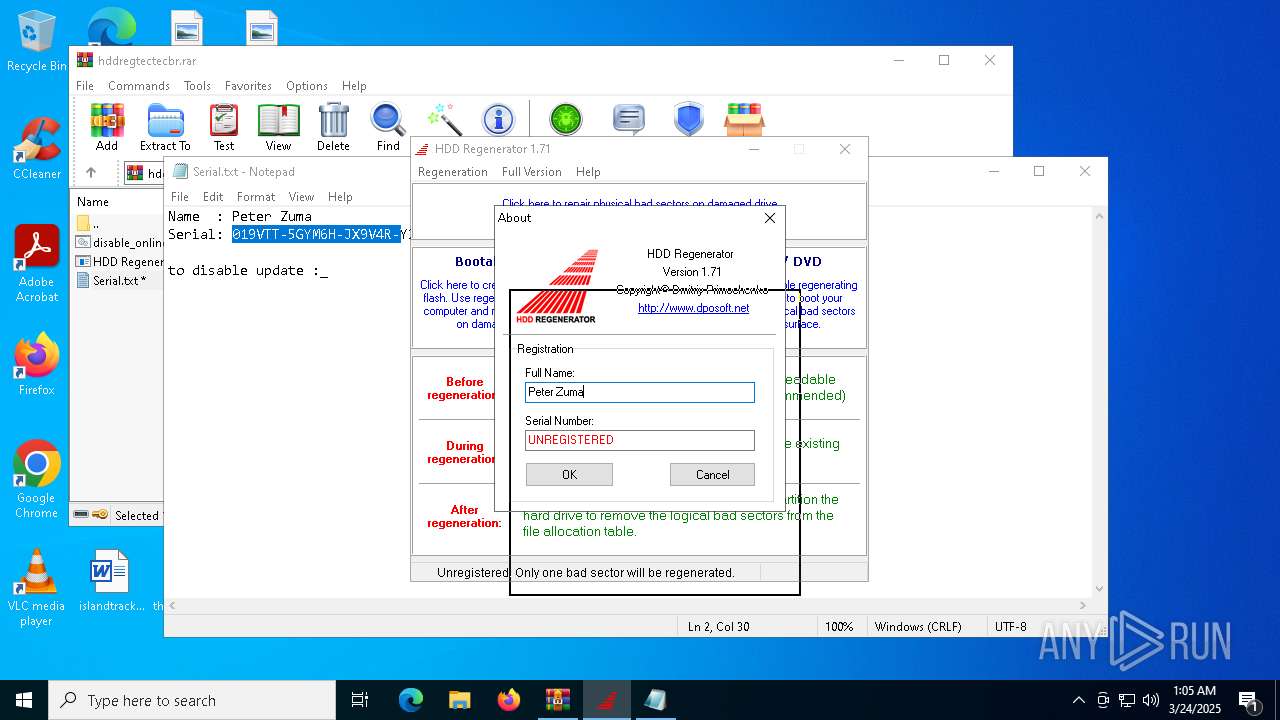This screenshot has height=720, width=1280.
Task: Select the disable_online file in WinRAR list
Action: [120, 242]
